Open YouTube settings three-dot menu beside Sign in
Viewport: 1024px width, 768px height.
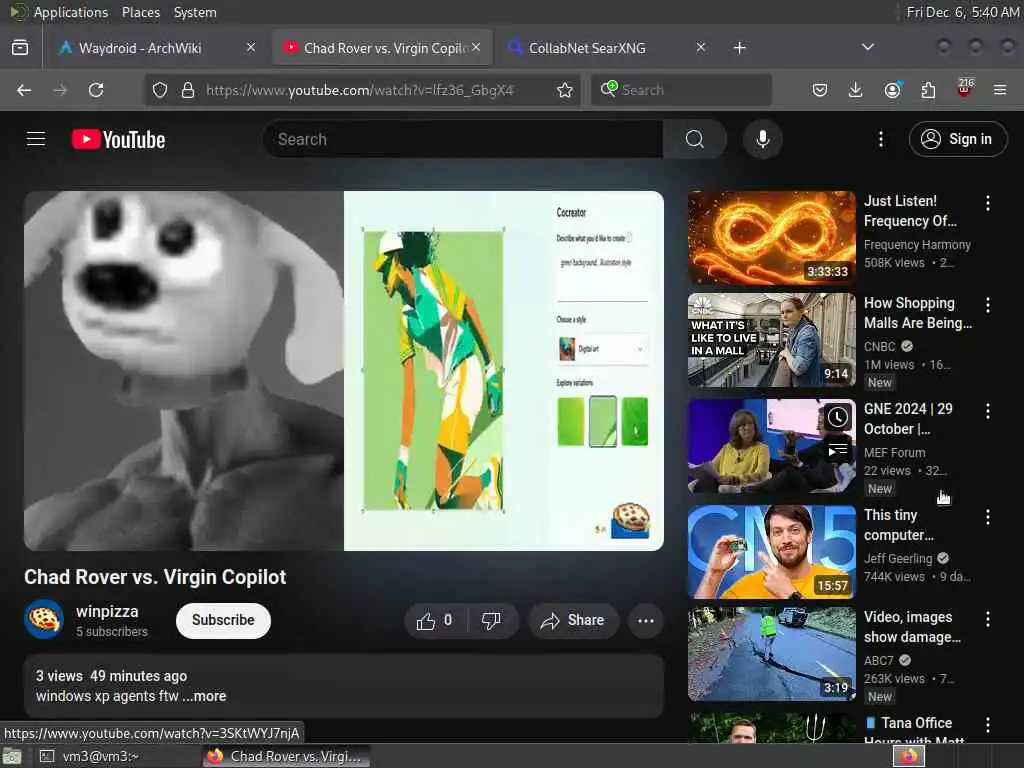880,139
